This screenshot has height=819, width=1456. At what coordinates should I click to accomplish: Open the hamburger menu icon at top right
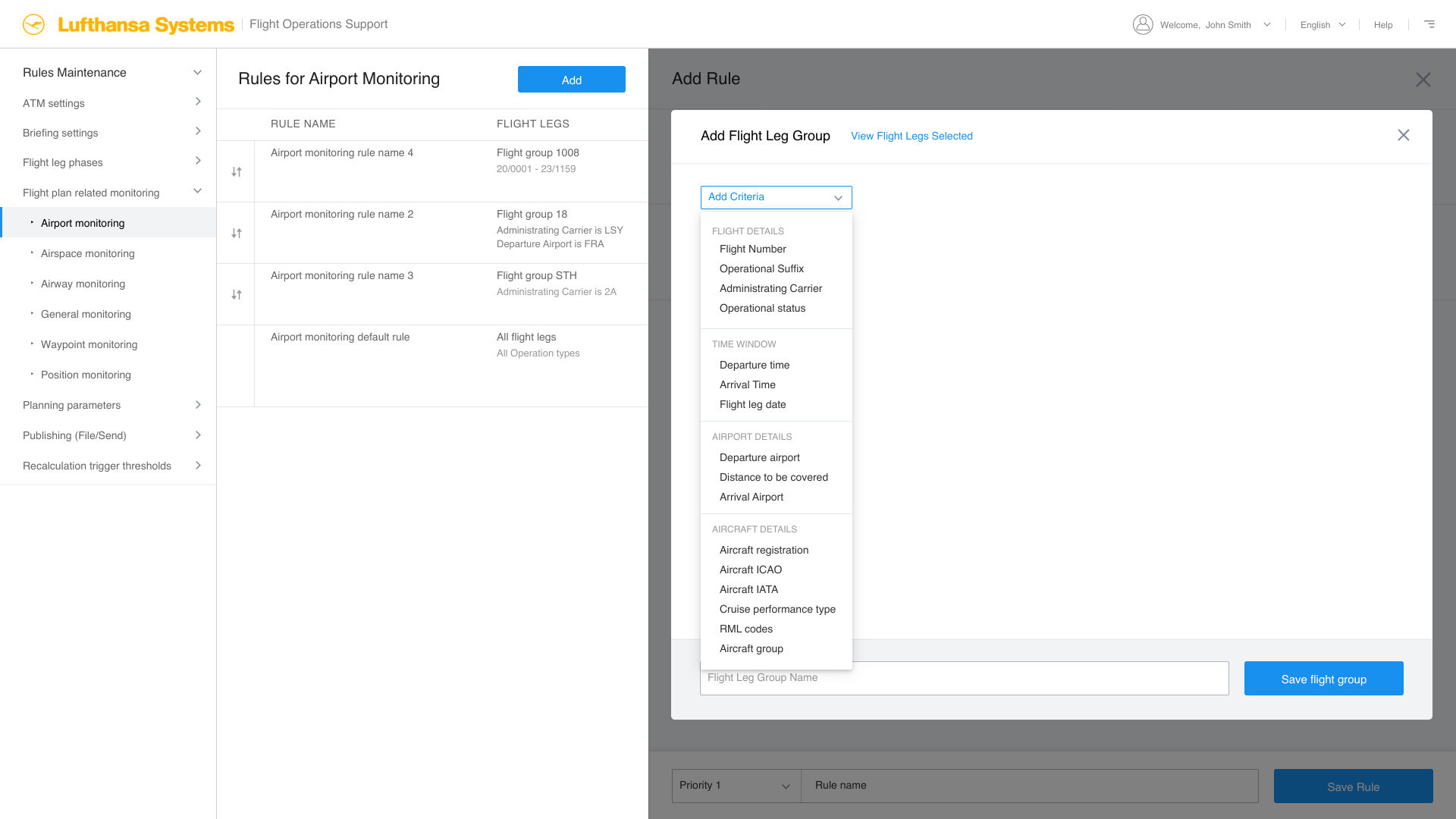[1429, 24]
